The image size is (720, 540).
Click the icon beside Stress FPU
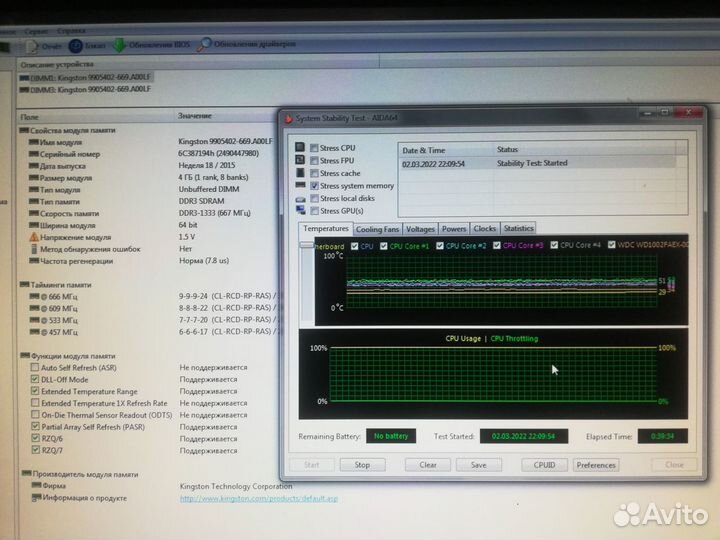click(300, 160)
